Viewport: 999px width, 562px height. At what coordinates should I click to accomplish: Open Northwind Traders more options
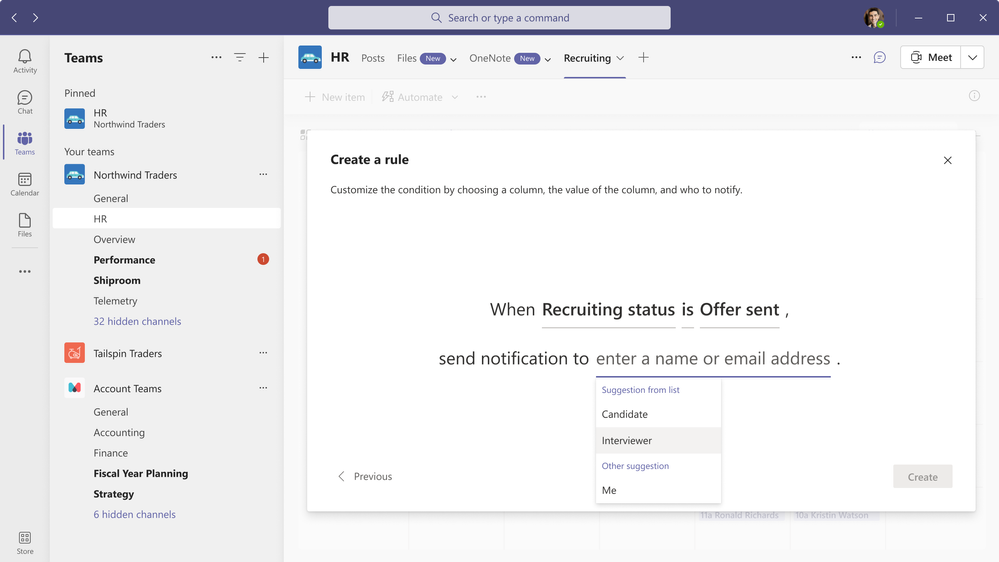click(x=263, y=175)
